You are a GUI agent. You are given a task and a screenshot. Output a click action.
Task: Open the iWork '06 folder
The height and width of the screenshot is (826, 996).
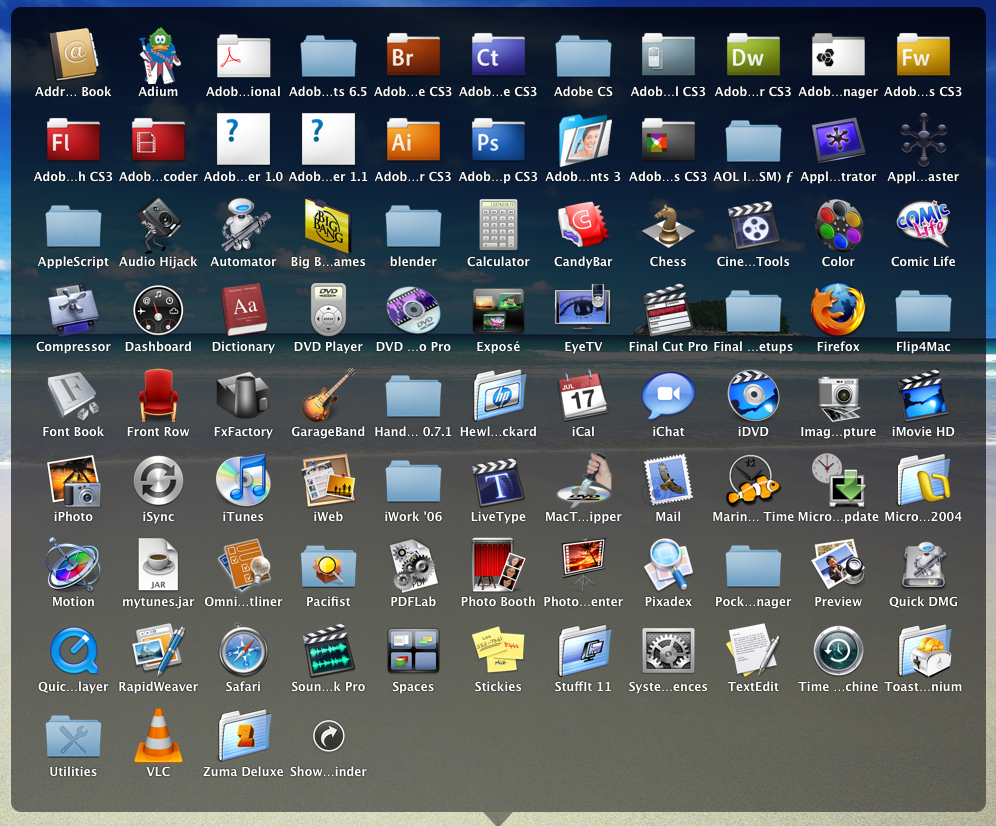point(413,480)
